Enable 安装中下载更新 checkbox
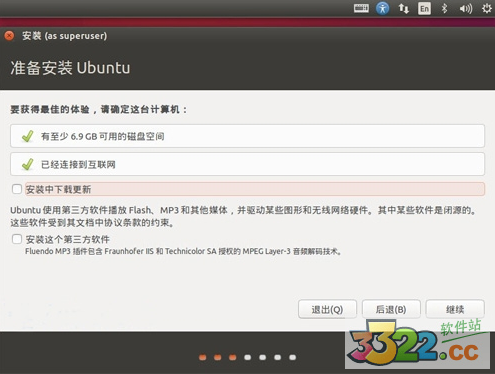 pyautogui.click(x=17, y=189)
